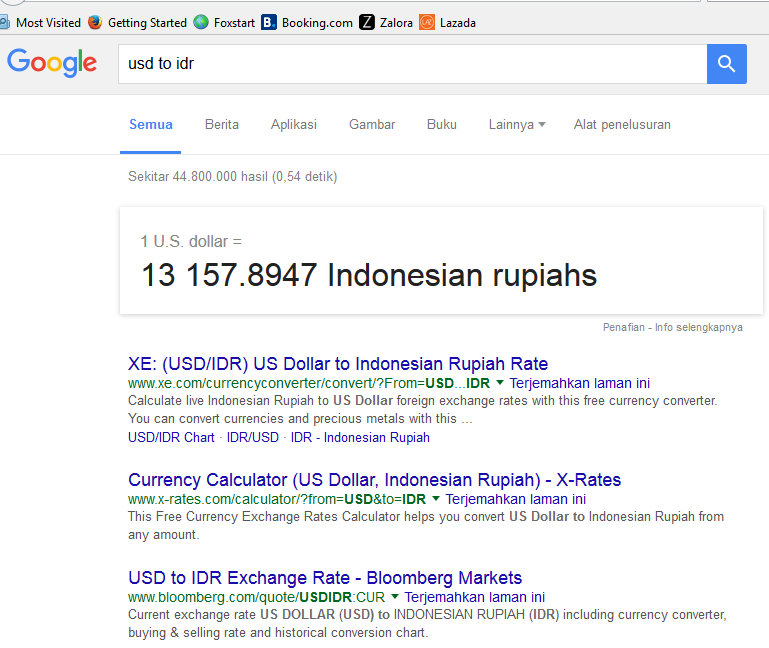Viewport: 769px width, 648px height.
Task: Switch to the Buku tab
Action: click(441, 125)
